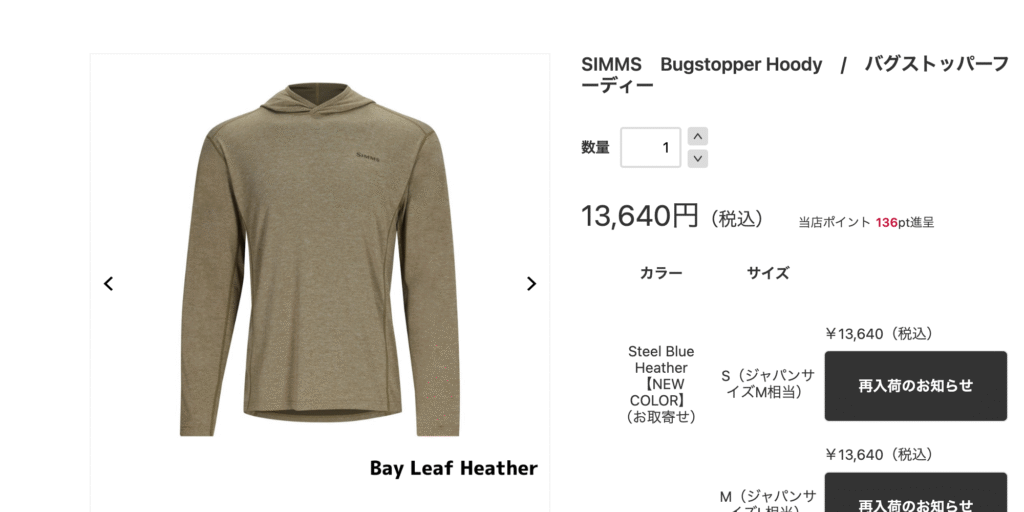Advance to next product image with right arrow

coord(532,283)
